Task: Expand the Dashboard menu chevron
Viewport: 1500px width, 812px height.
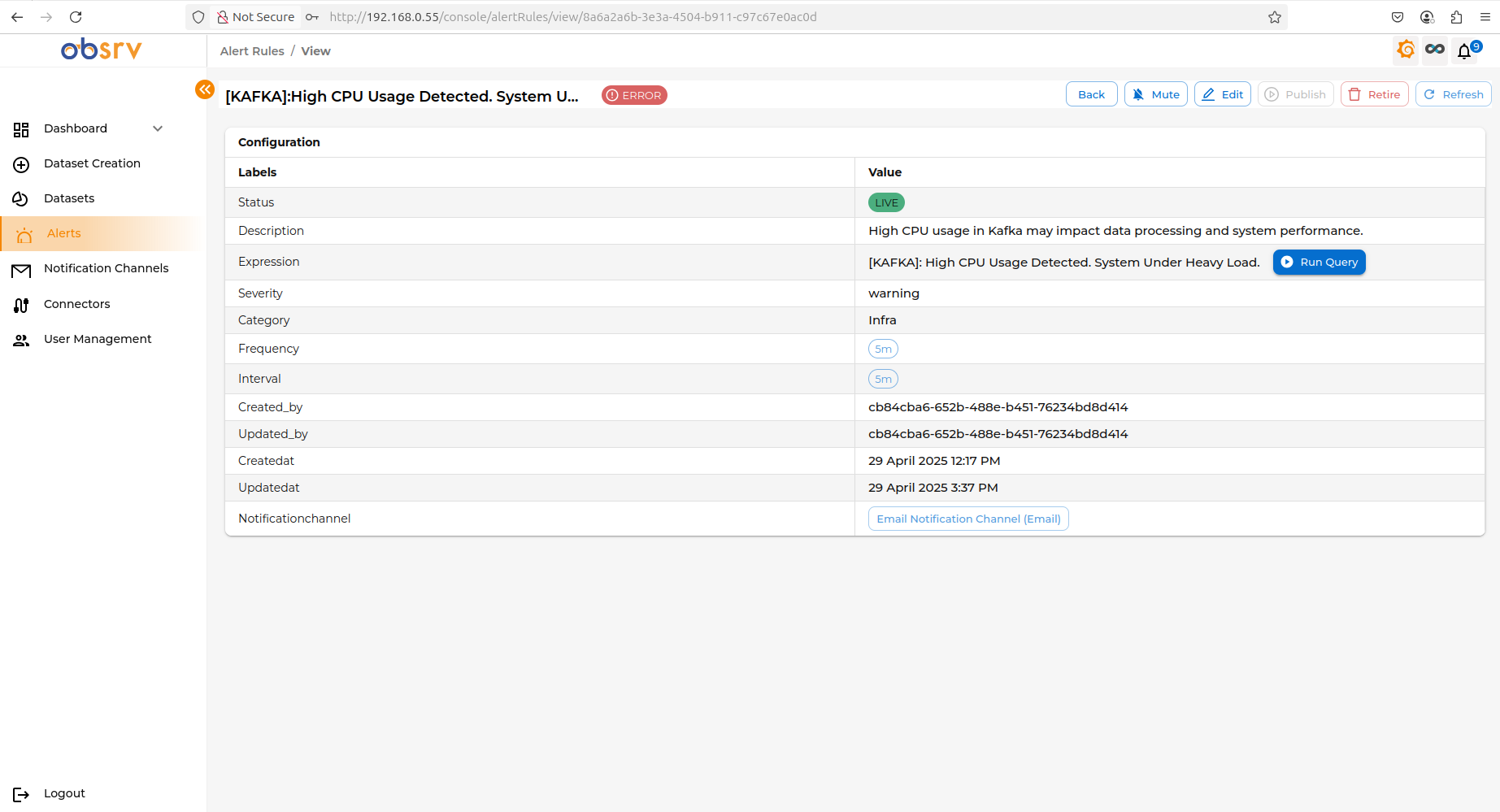Action: pos(158,128)
